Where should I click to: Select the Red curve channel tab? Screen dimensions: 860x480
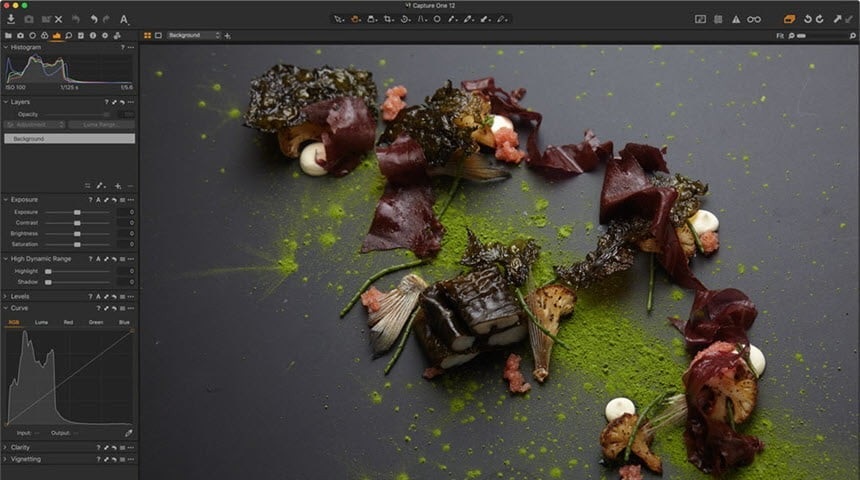(68, 322)
